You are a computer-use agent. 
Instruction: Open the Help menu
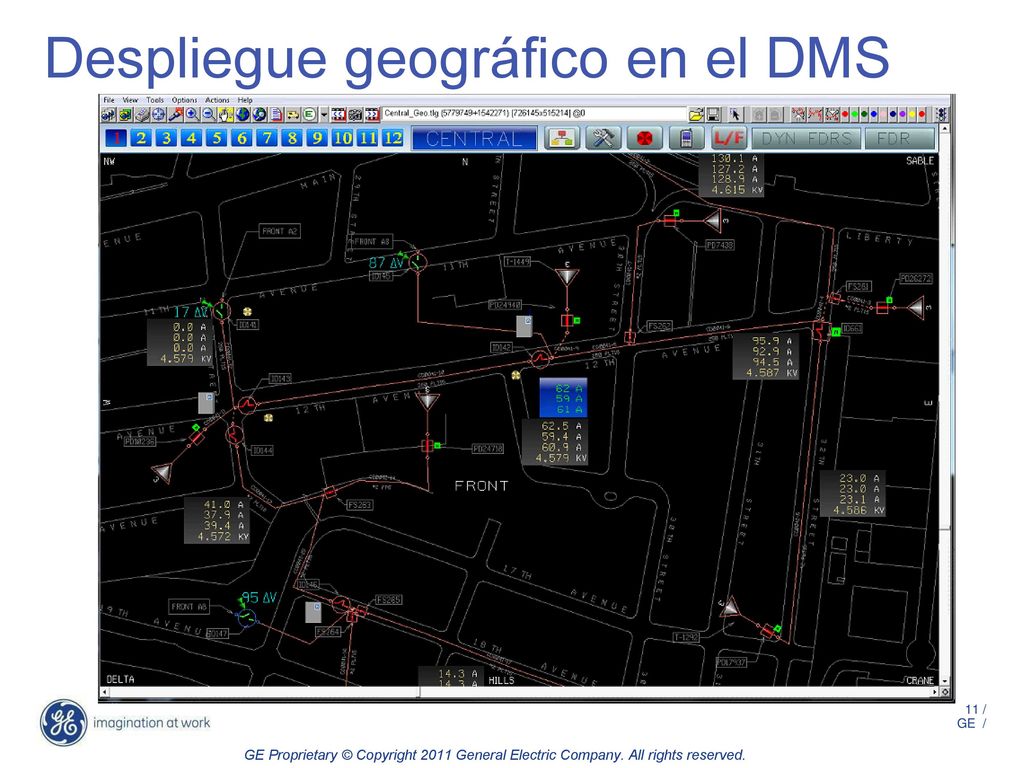[x=245, y=100]
